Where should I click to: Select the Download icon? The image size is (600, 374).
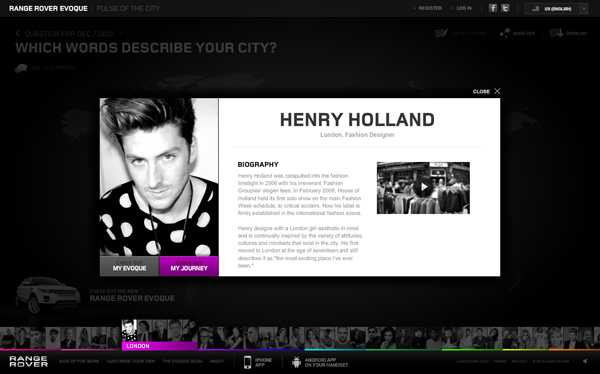557,33
